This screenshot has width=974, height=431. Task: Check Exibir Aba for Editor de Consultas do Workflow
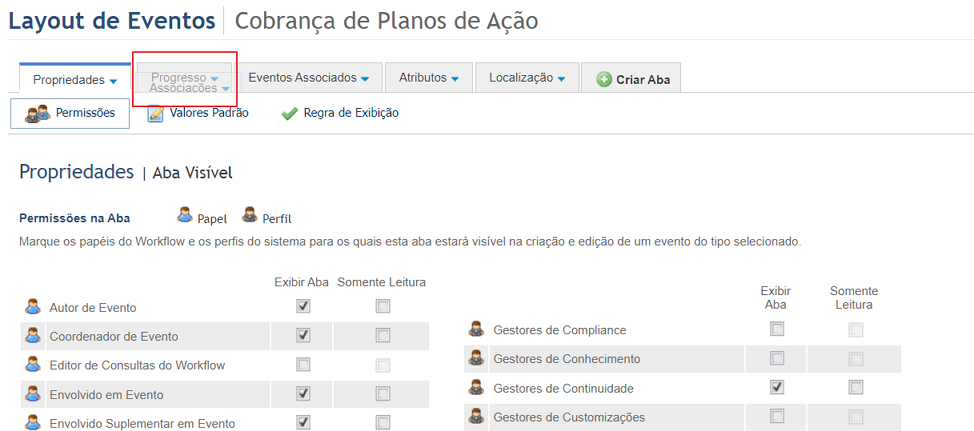[x=303, y=365]
